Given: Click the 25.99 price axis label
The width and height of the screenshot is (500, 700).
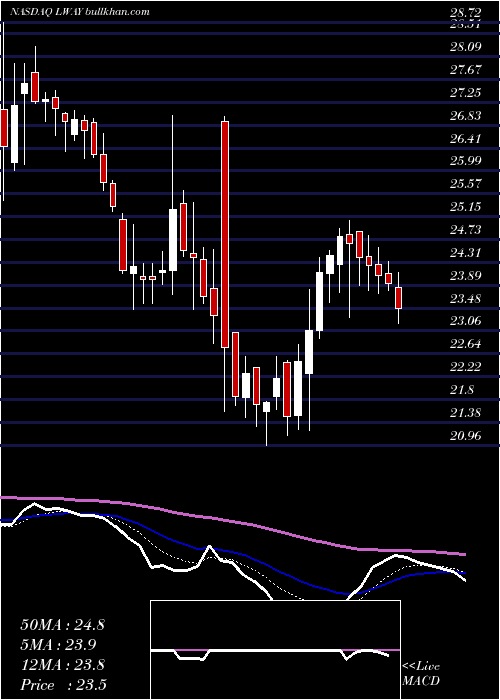Looking at the screenshot, I should (466, 161).
